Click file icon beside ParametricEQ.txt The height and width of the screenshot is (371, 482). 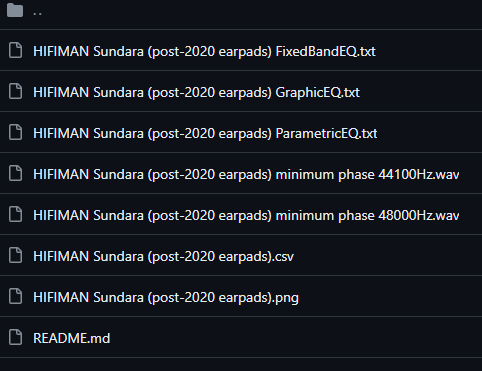[15, 133]
